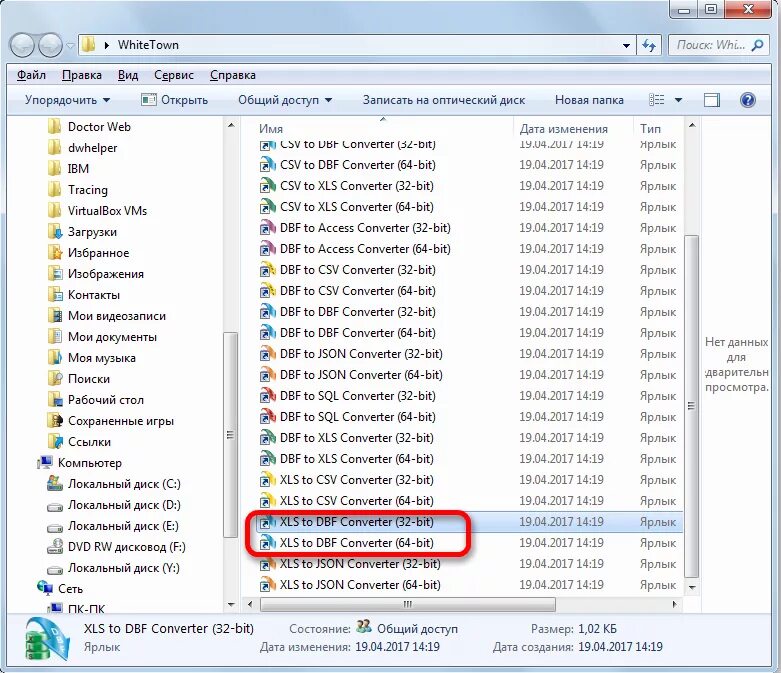Click the horizontal scrollbar thumb under the file list
Image resolution: width=781 pixels, height=673 pixels.
(407, 604)
